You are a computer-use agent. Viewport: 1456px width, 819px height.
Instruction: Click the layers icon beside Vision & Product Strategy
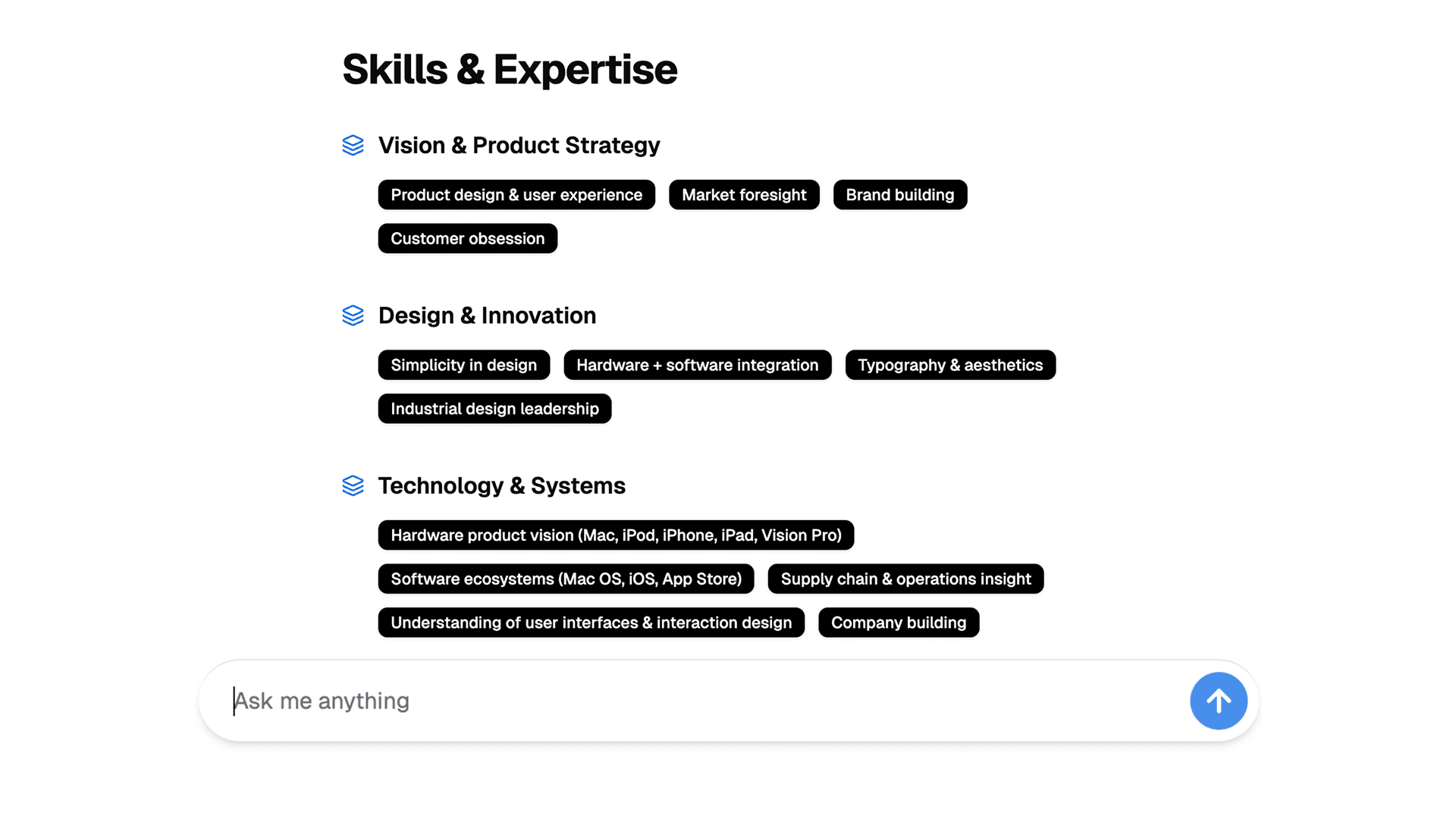pos(353,146)
